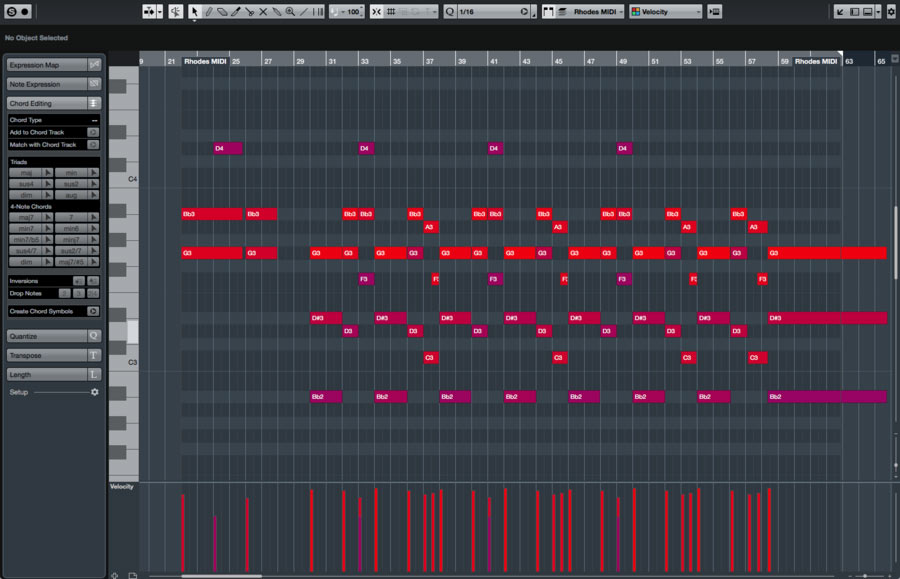Apply the sus4 triad chord button

tap(26, 184)
